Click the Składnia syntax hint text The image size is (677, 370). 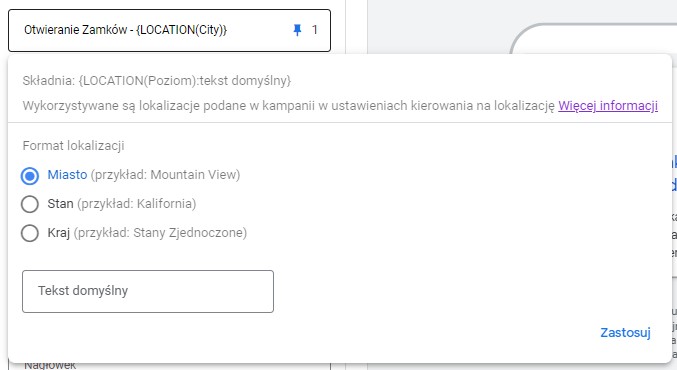pos(157,81)
